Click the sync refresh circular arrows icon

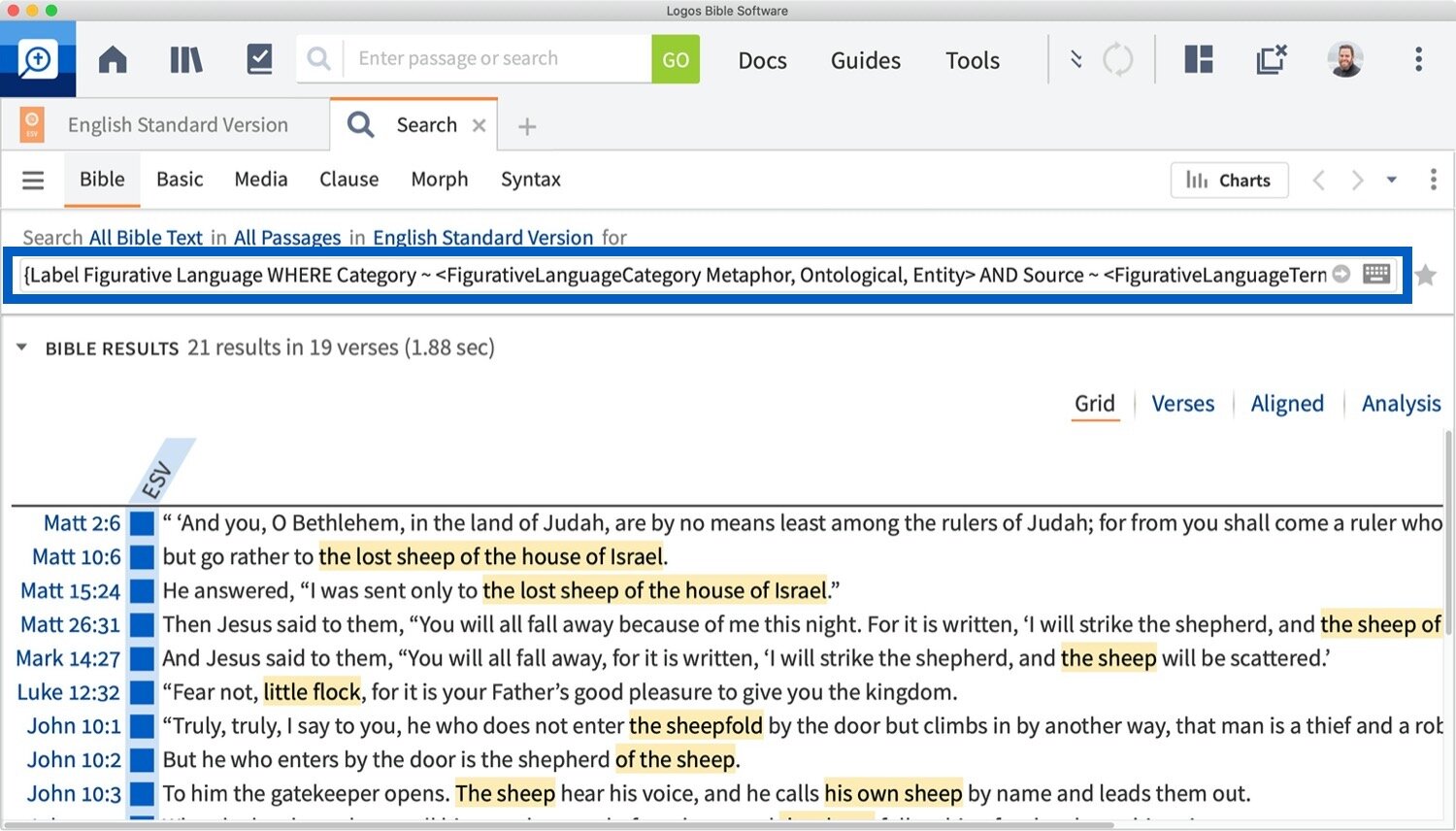click(1117, 59)
